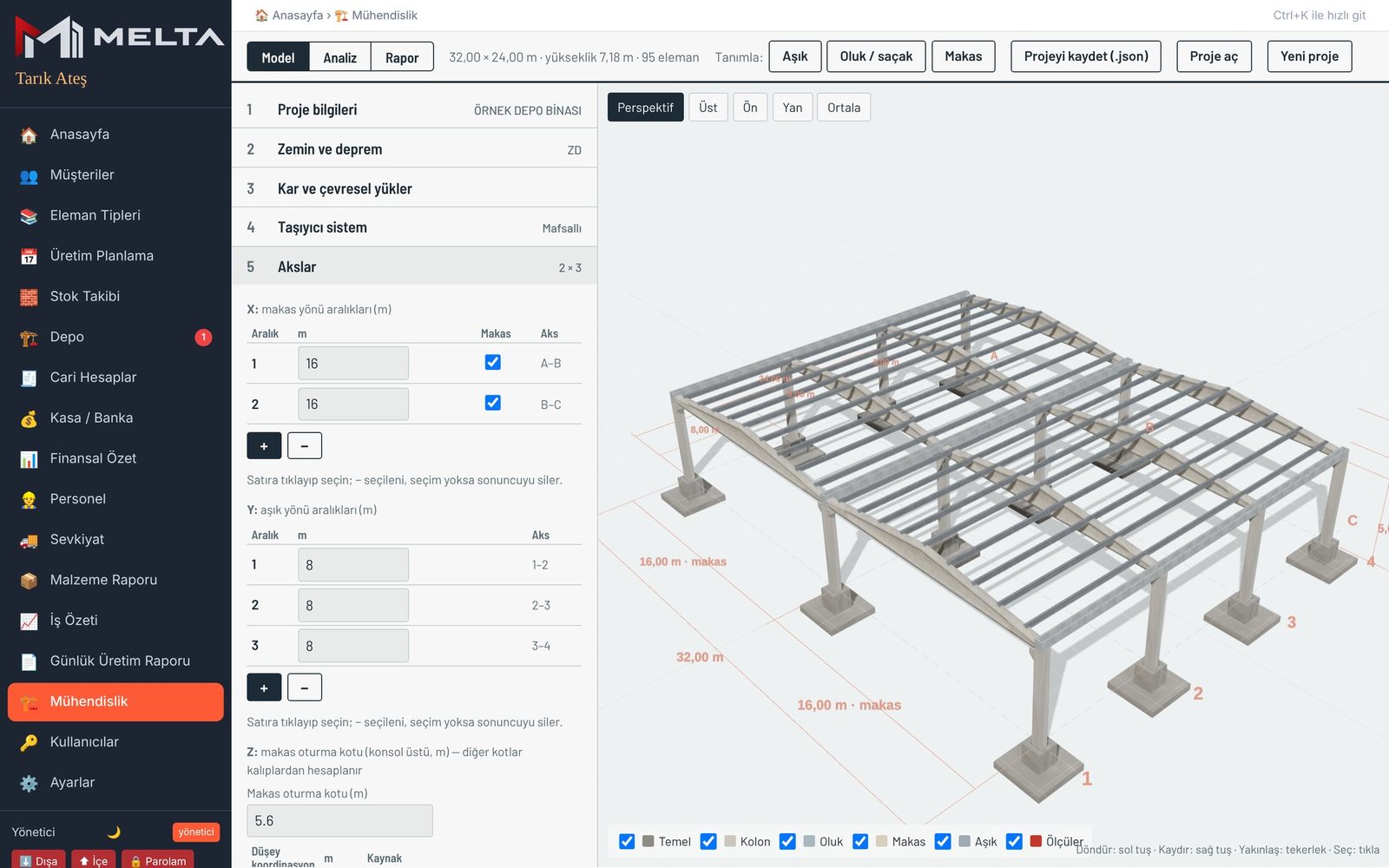Screen dimensions: 1389x868
Task: Toggle Oluk visibility checkbox
Action: point(787,841)
